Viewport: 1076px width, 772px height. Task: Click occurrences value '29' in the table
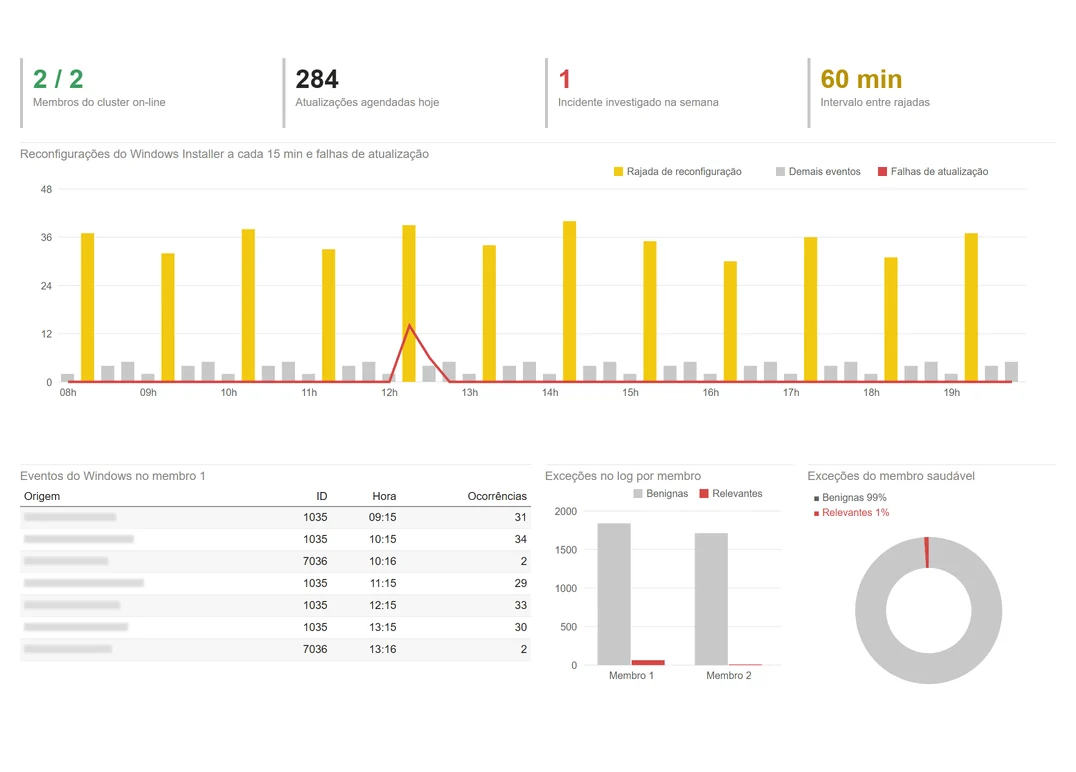point(521,583)
